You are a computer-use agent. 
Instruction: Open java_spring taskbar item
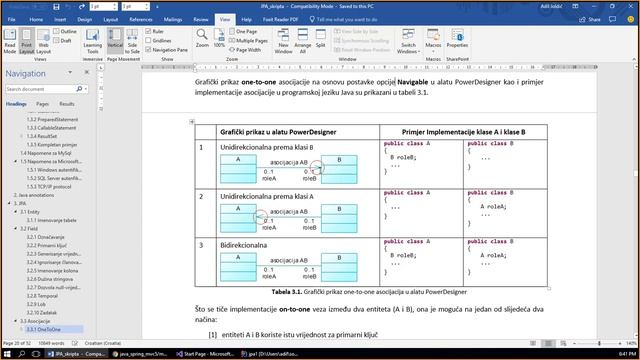click(x=140, y=354)
